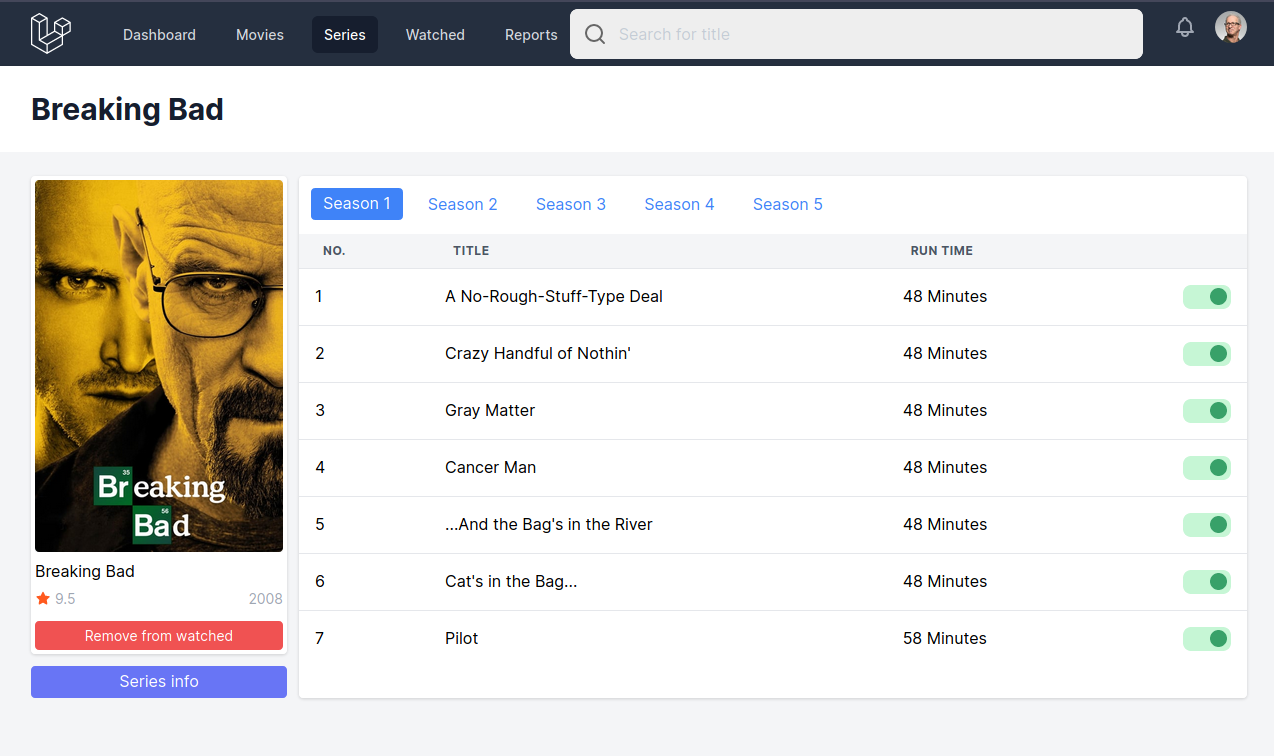The height and width of the screenshot is (756, 1274).
Task: Toggle watched switch for Gray Matter
Action: point(1207,411)
